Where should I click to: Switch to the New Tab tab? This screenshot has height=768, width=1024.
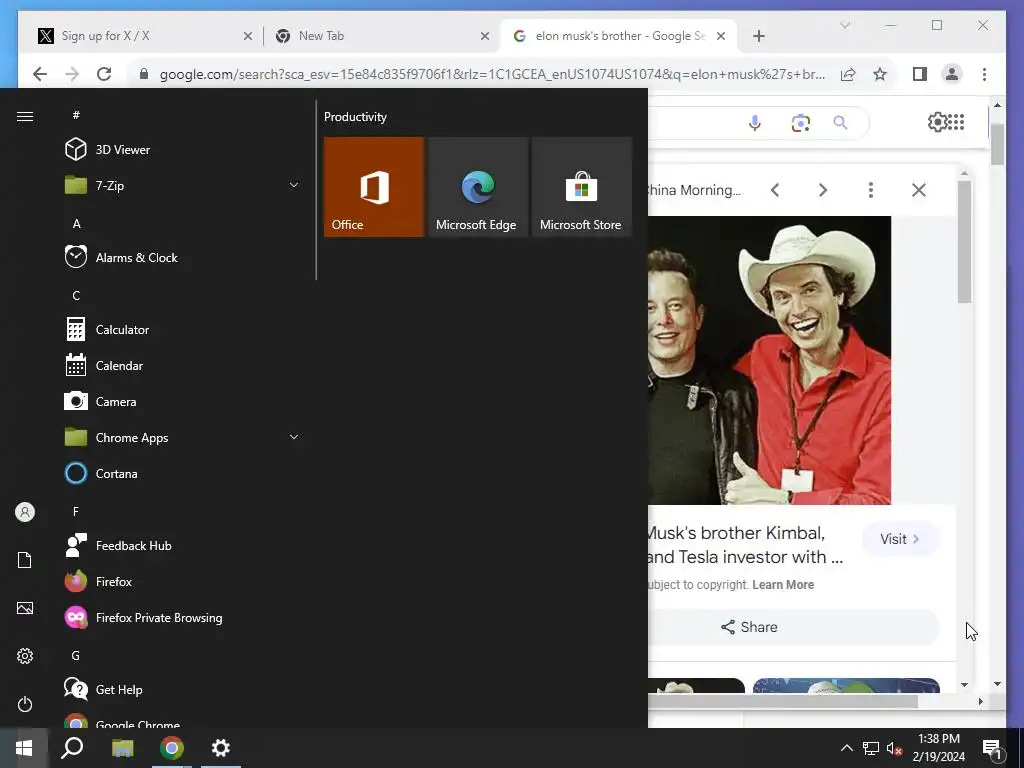click(x=382, y=36)
